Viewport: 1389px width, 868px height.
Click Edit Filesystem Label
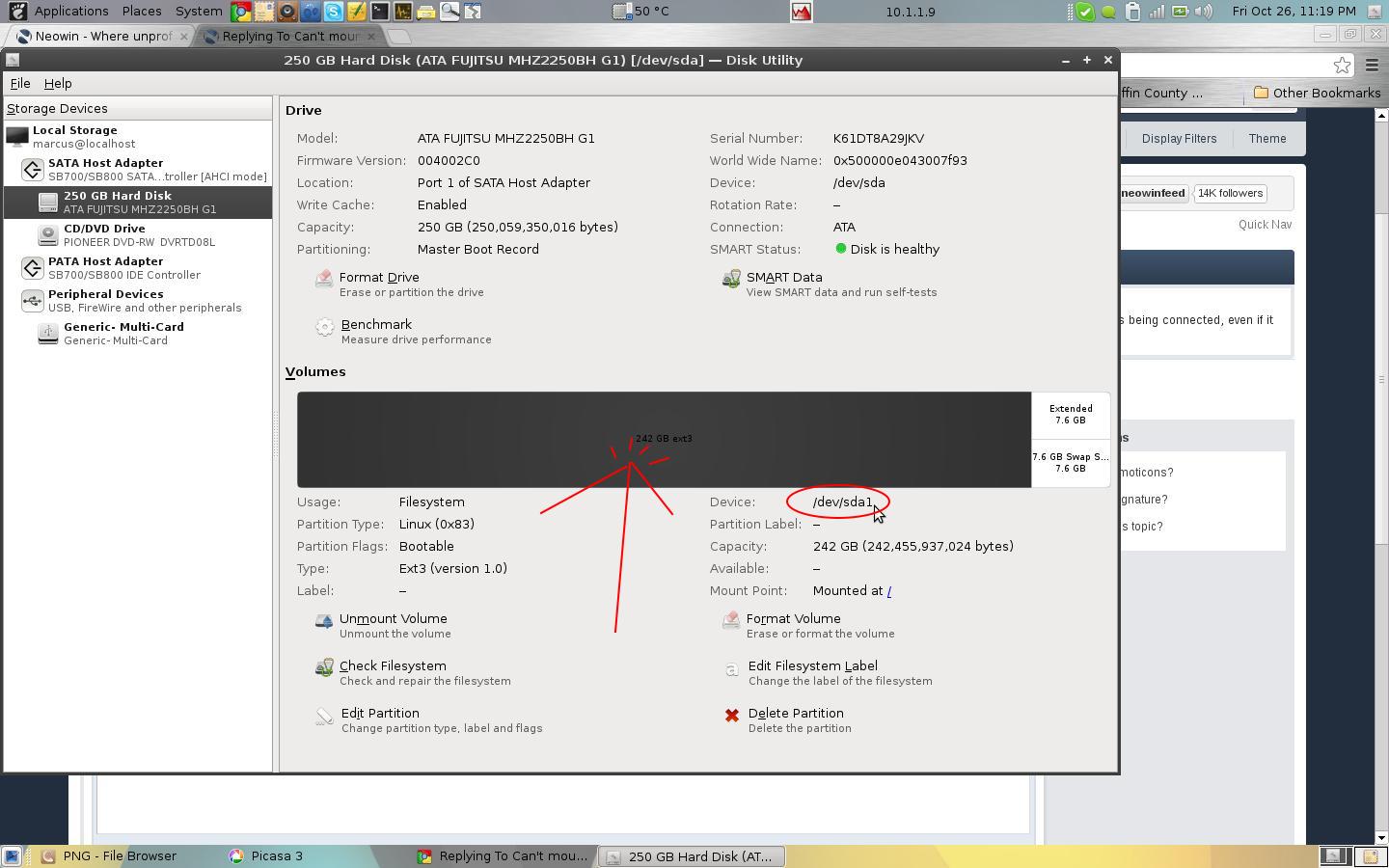click(827, 672)
